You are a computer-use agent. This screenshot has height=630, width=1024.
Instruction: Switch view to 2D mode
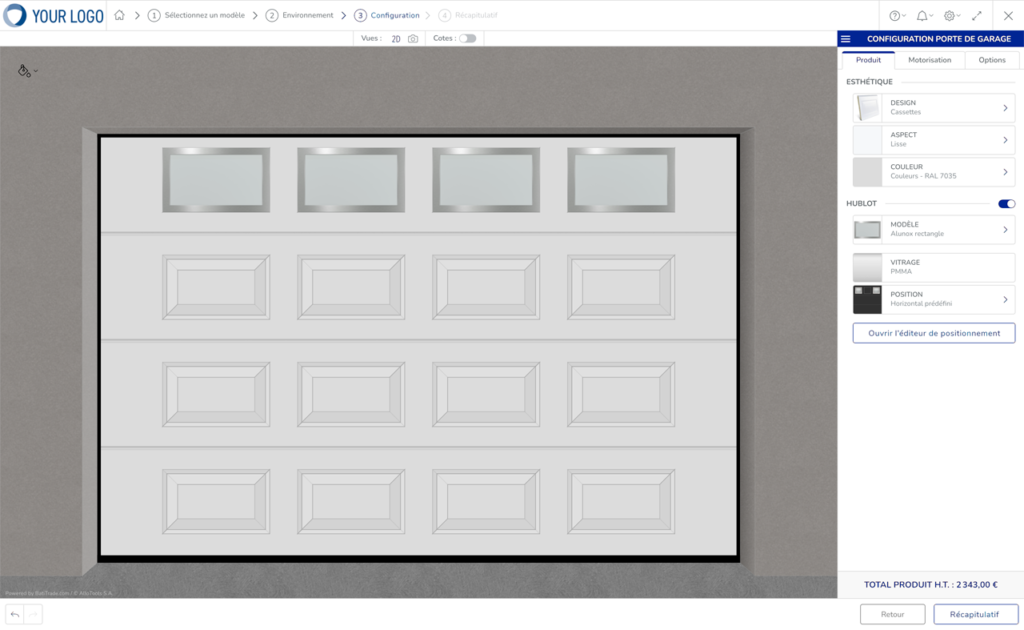click(x=396, y=38)
